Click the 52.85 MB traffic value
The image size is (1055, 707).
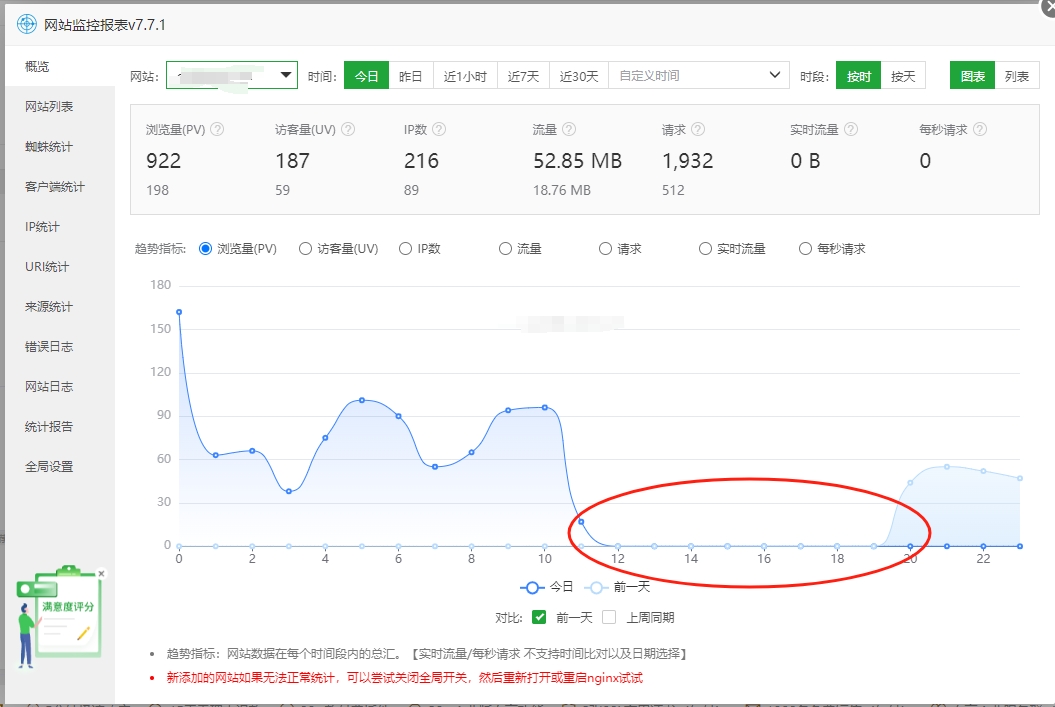(x=577, y=161)
